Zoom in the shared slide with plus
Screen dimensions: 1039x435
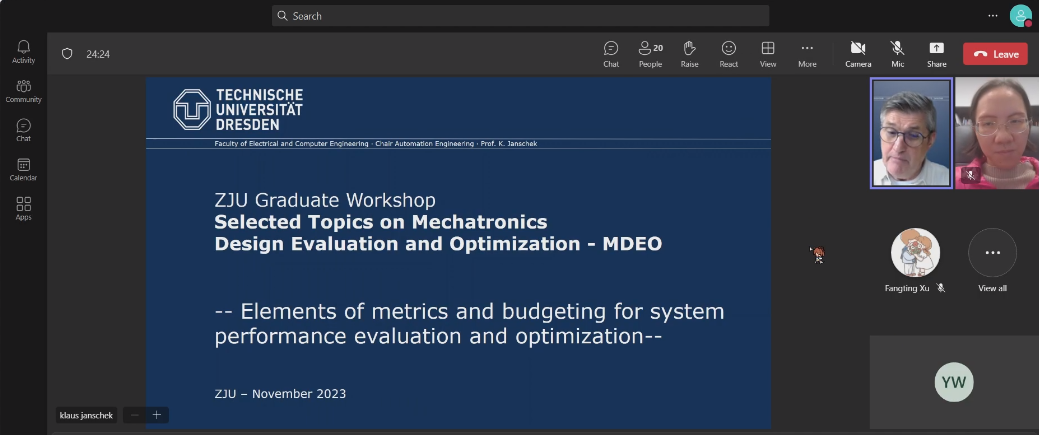(x=157, y=415)
